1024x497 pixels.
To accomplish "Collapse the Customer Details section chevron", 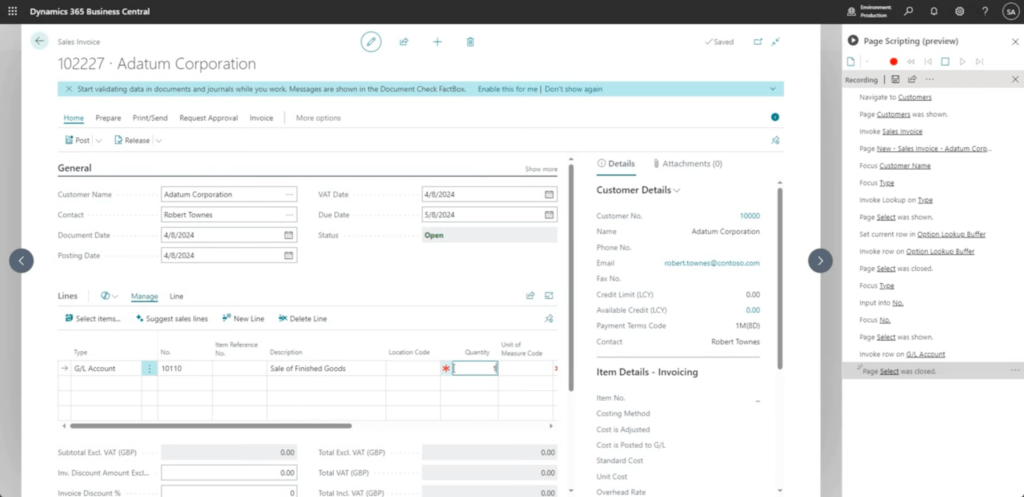I will click(678, 190).
